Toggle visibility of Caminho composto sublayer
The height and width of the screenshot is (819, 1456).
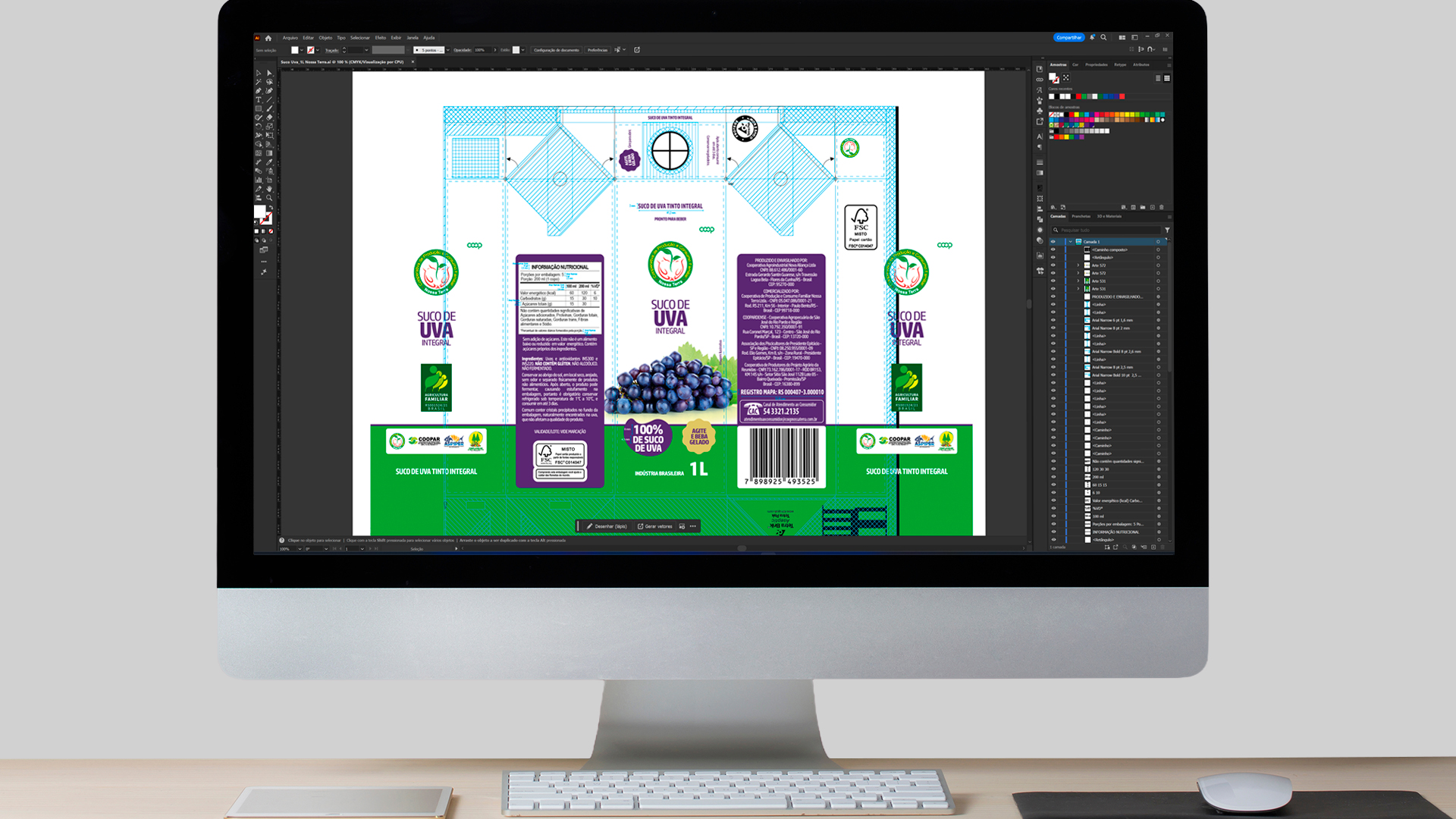point(1053,249)
